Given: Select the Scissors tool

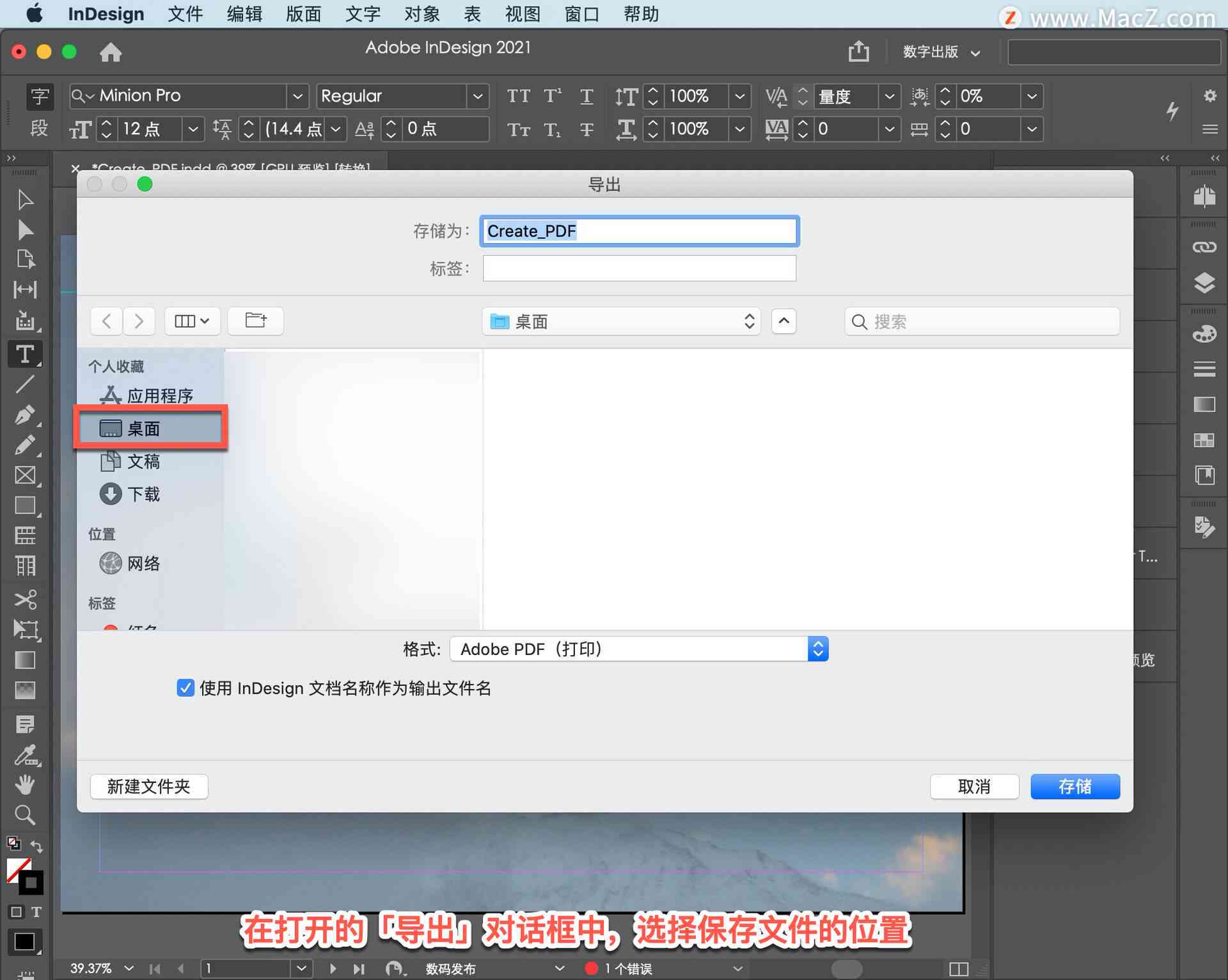Looking at the screenshot, I should point(25,599).
